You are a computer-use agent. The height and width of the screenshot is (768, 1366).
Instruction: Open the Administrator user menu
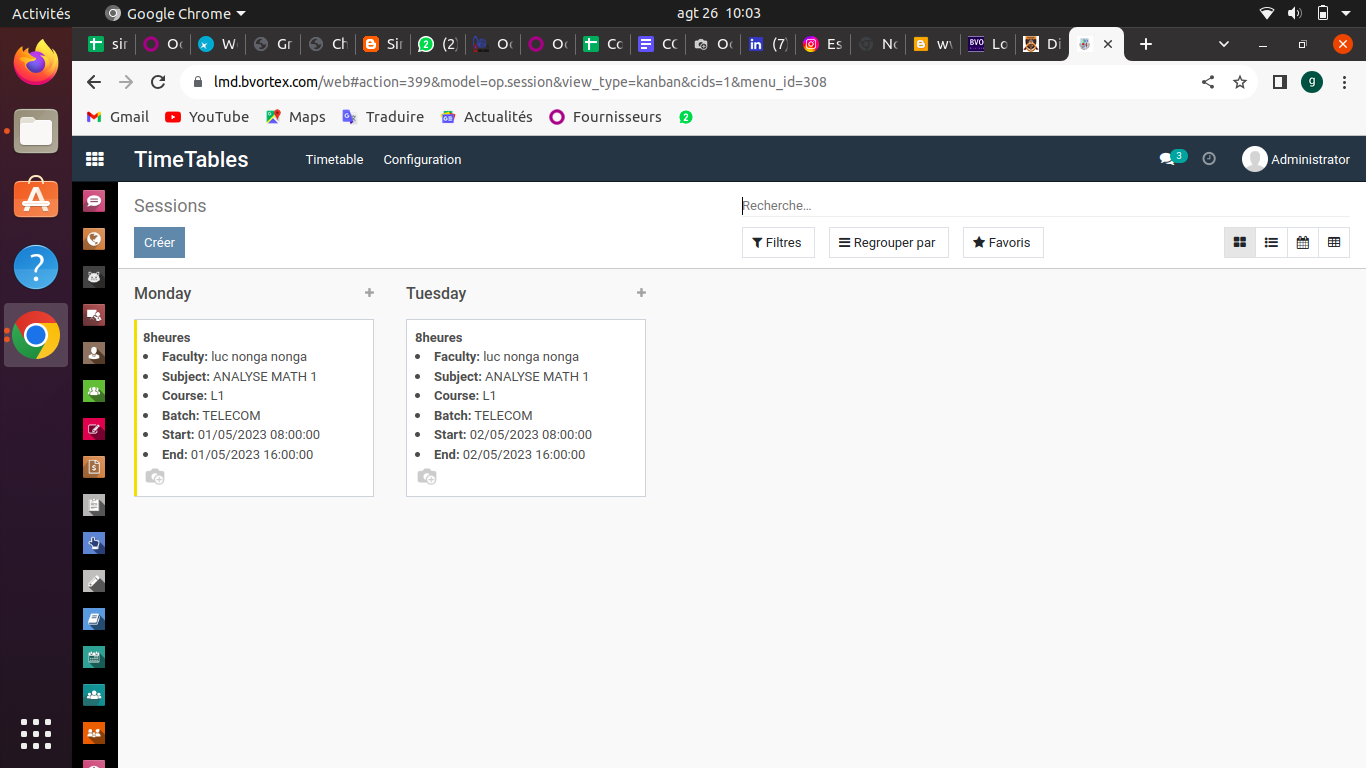click(x=1296, y=159)
